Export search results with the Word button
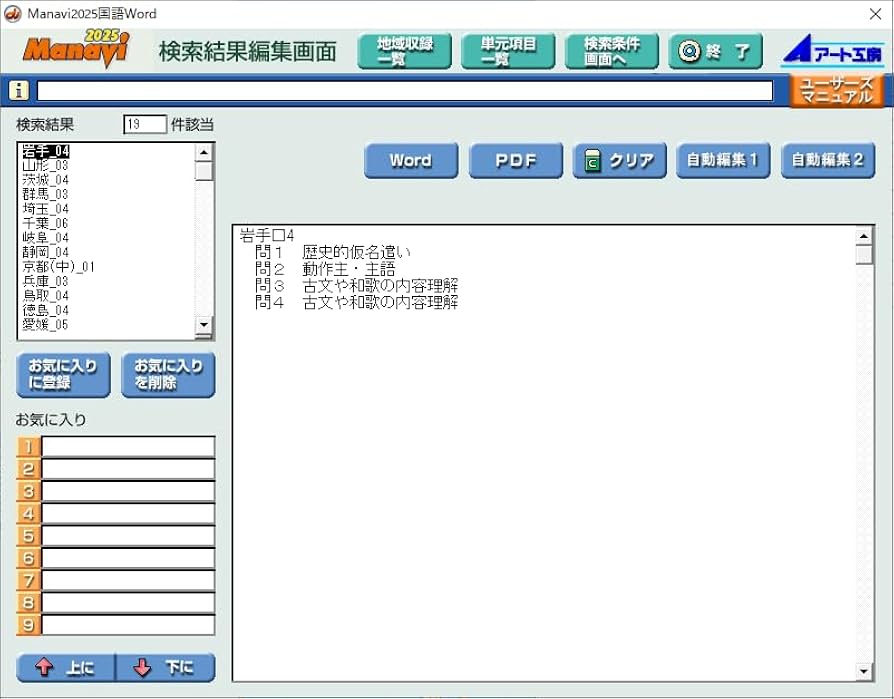Viewport: 894px width, 699px height. tap(410, 159)
